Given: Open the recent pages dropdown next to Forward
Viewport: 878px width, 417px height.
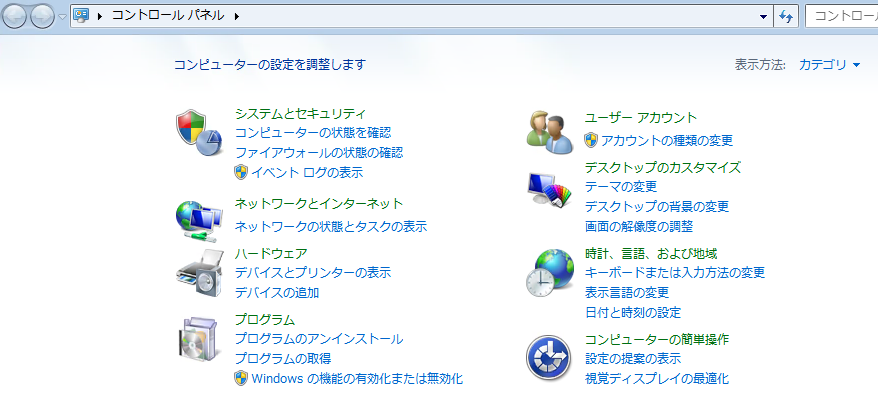Looking at the screenshot, I should pos(62,17).
